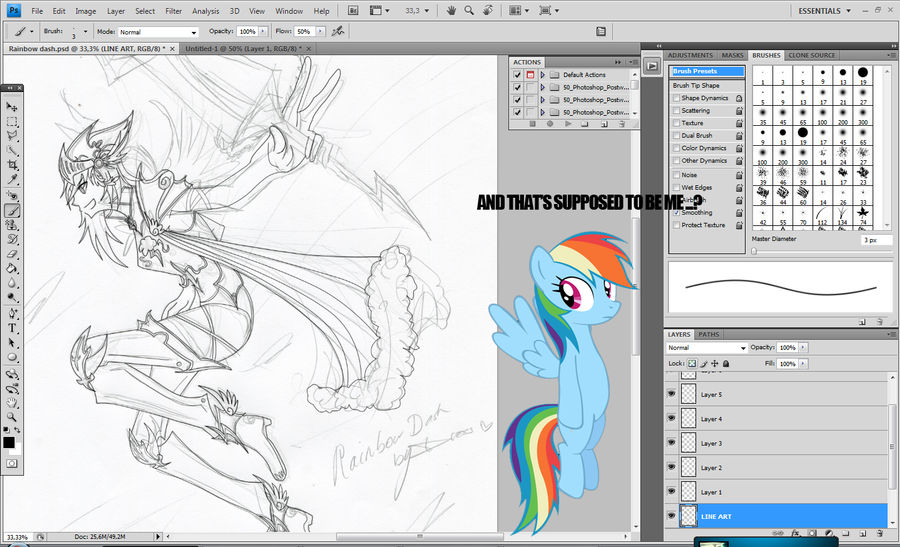Select the Crop tool

[x=12, y=164]
